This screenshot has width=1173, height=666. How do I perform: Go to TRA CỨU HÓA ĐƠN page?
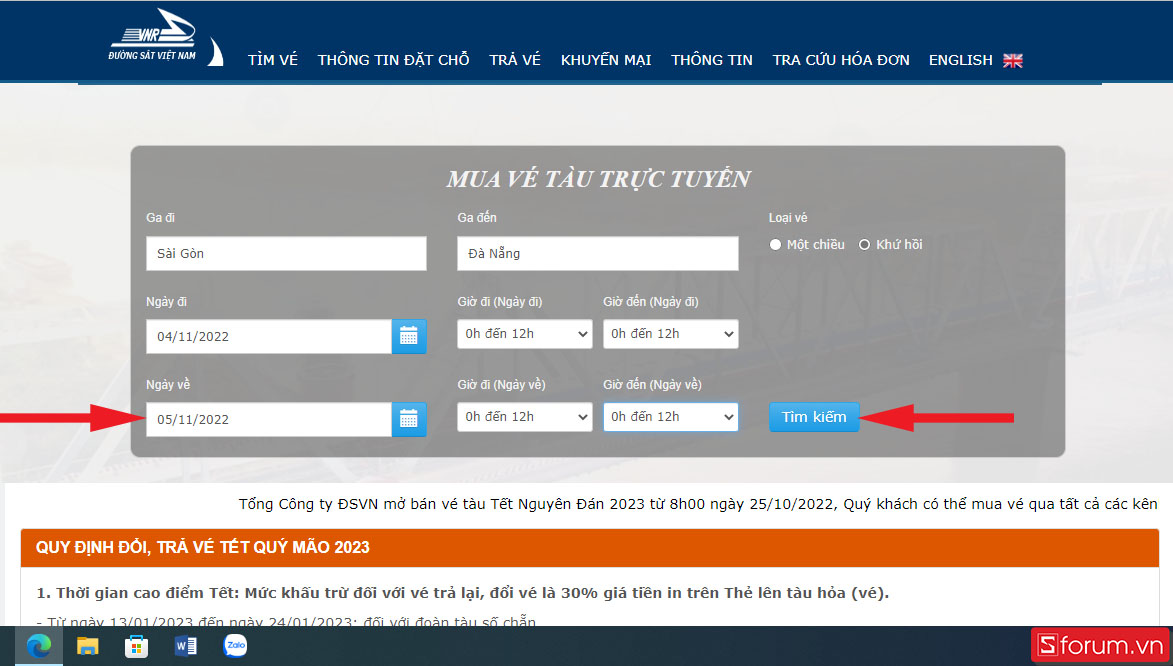coord(841,60)
